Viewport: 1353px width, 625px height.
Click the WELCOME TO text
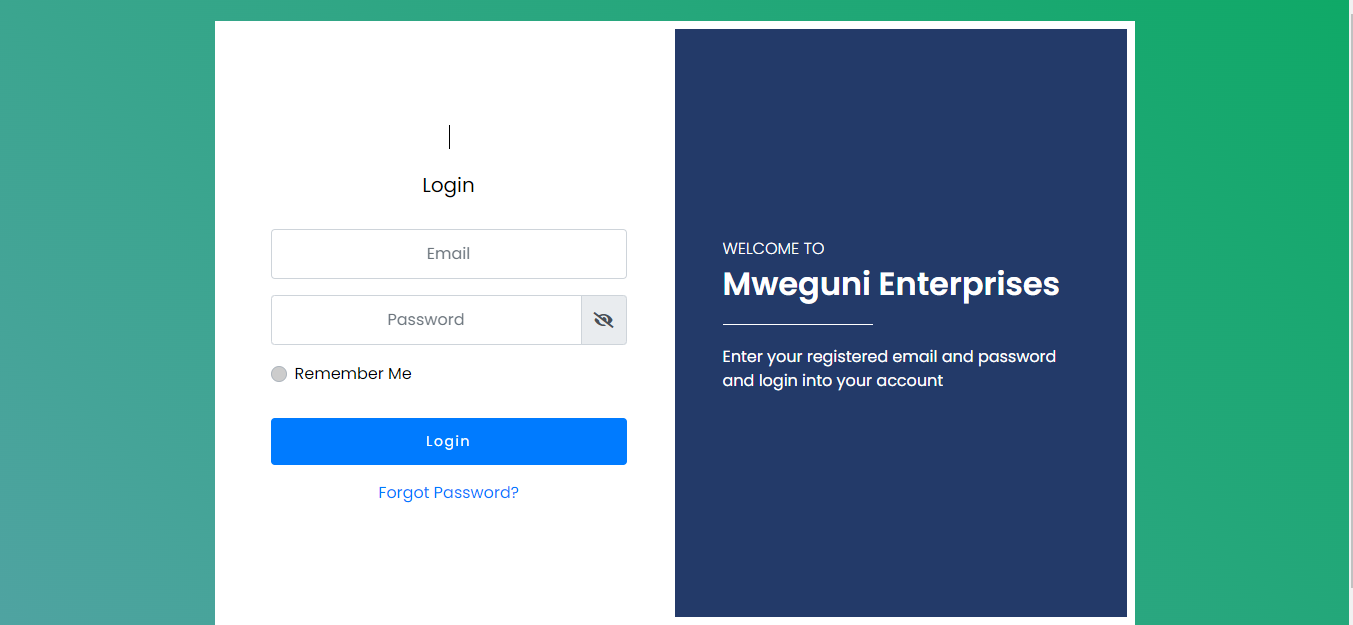[773, 249]
